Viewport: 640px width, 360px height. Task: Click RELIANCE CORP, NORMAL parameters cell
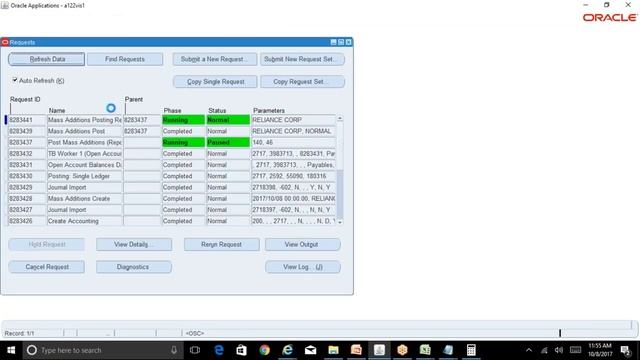tap(293, 131)
